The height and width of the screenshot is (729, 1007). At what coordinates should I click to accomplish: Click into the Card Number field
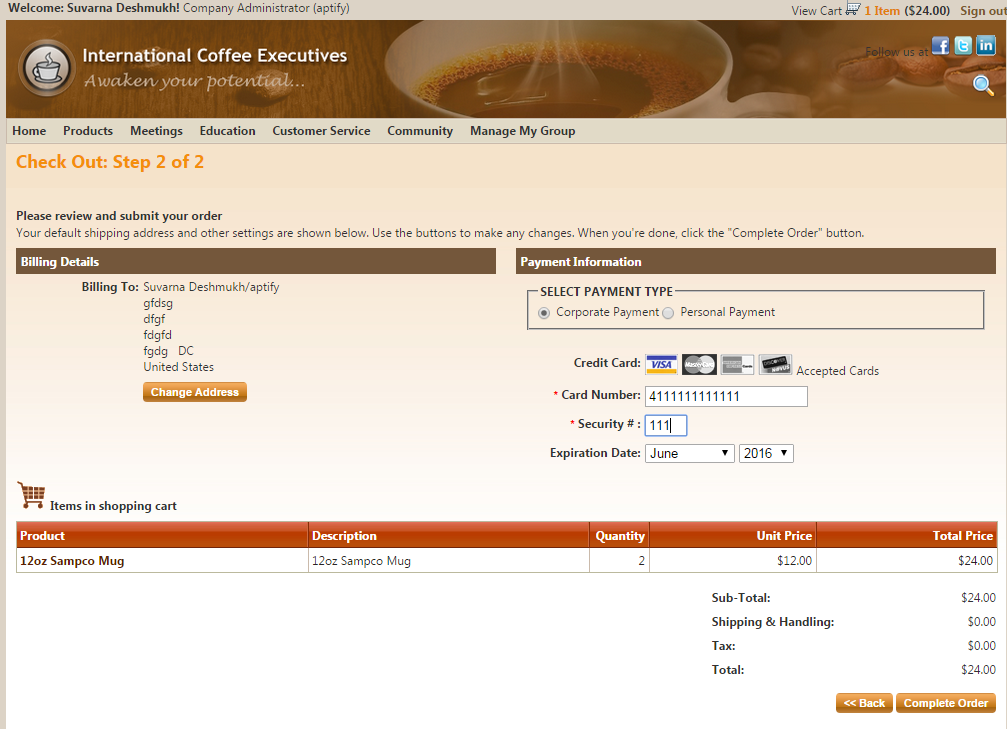point(726,396)
